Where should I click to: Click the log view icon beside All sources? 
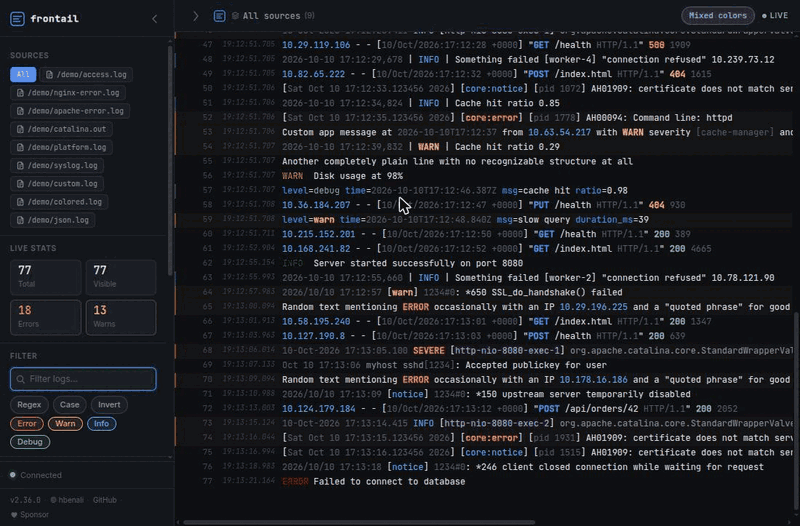[219, 16]
